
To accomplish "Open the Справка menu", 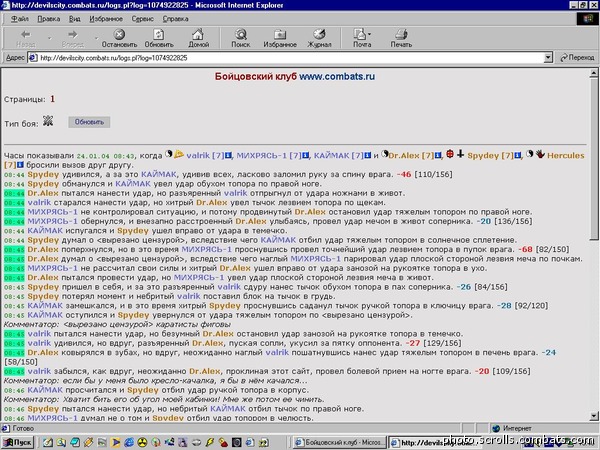I will click(175, 19).
